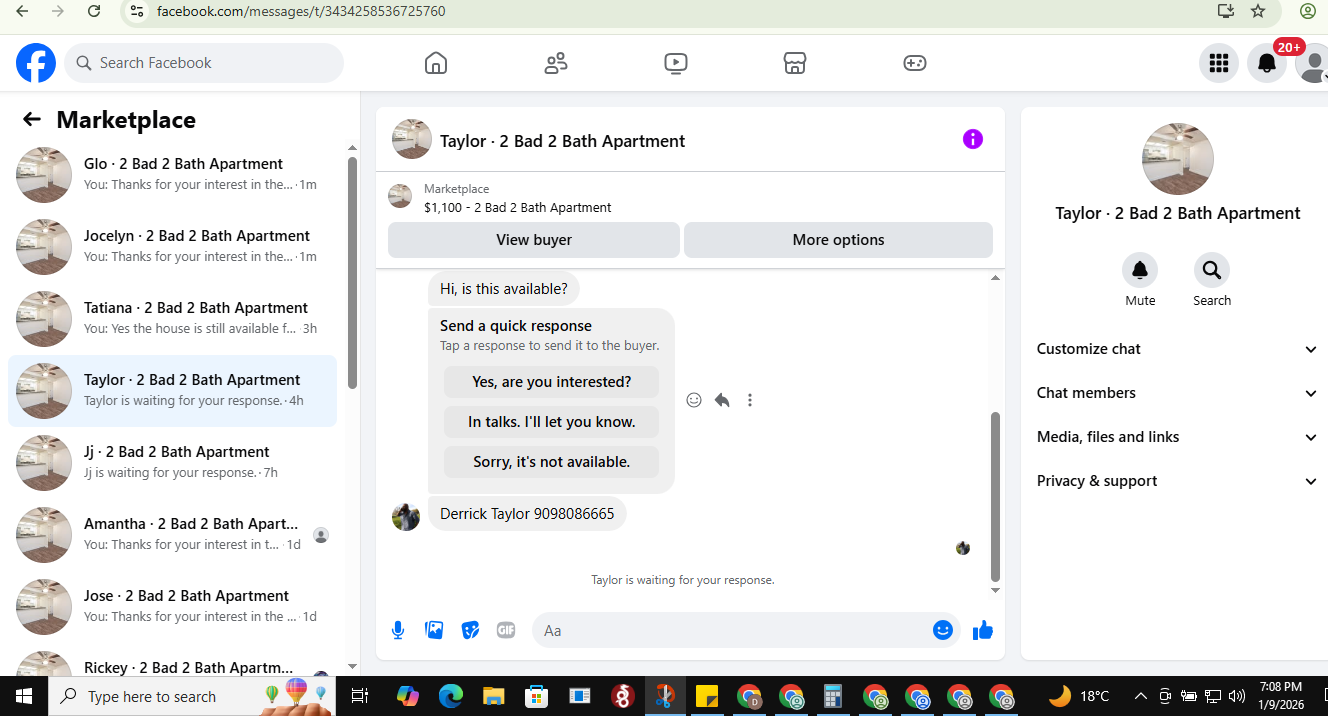Reply to the message arrow icon
The height and width of the screenshot is (716, 1328).
coord(722,400)
